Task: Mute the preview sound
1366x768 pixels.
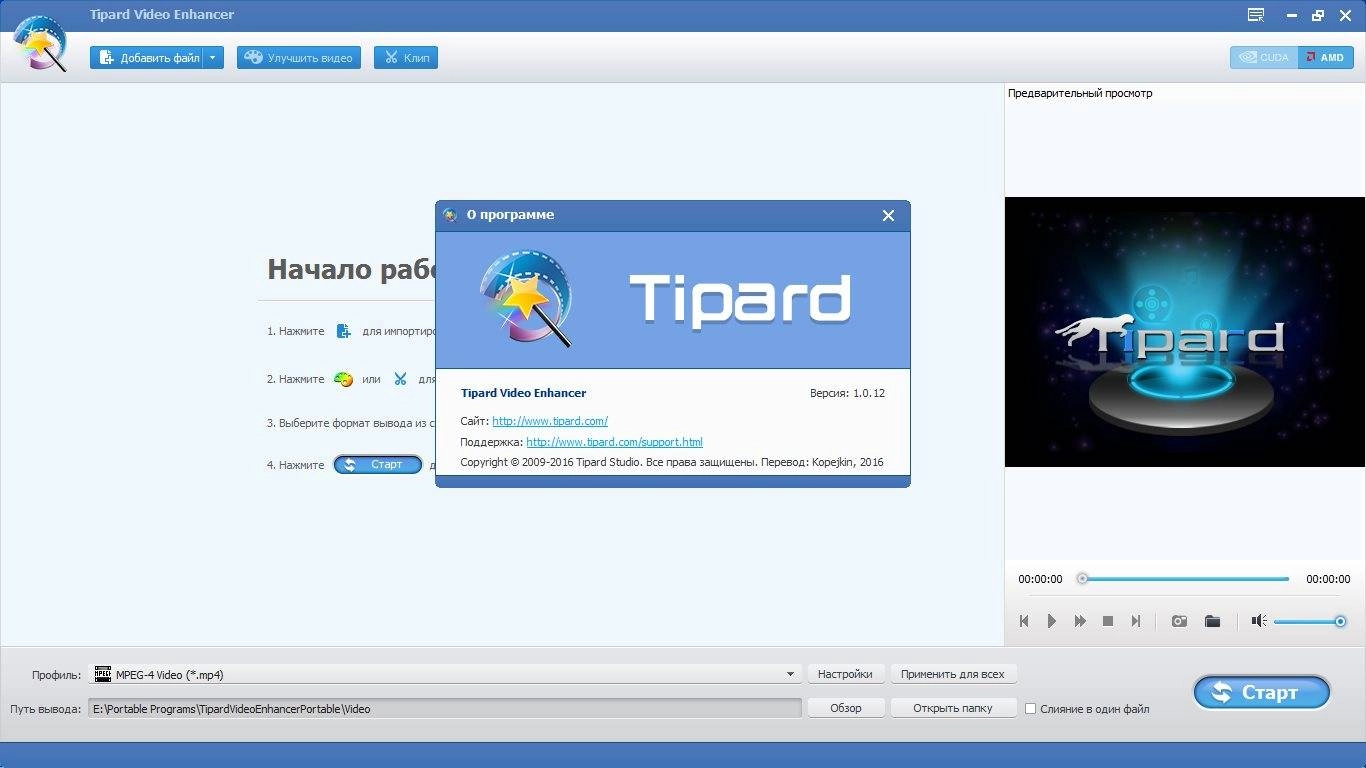Action: (1259, 621)
